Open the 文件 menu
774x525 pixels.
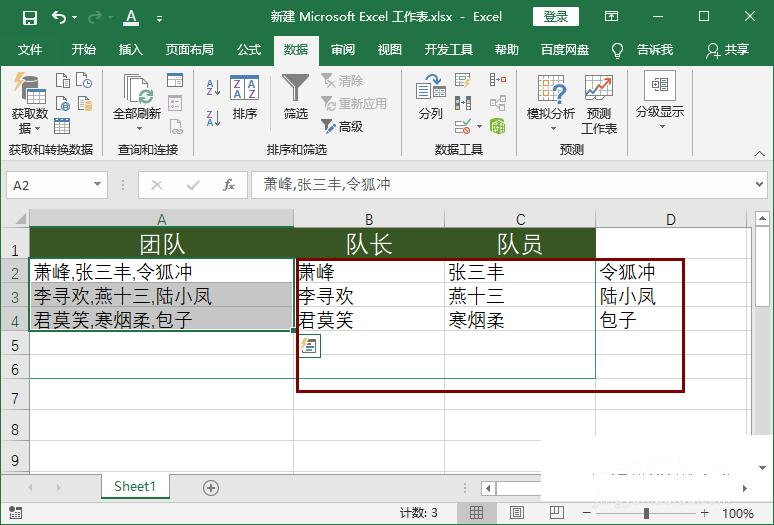point(30,49)
